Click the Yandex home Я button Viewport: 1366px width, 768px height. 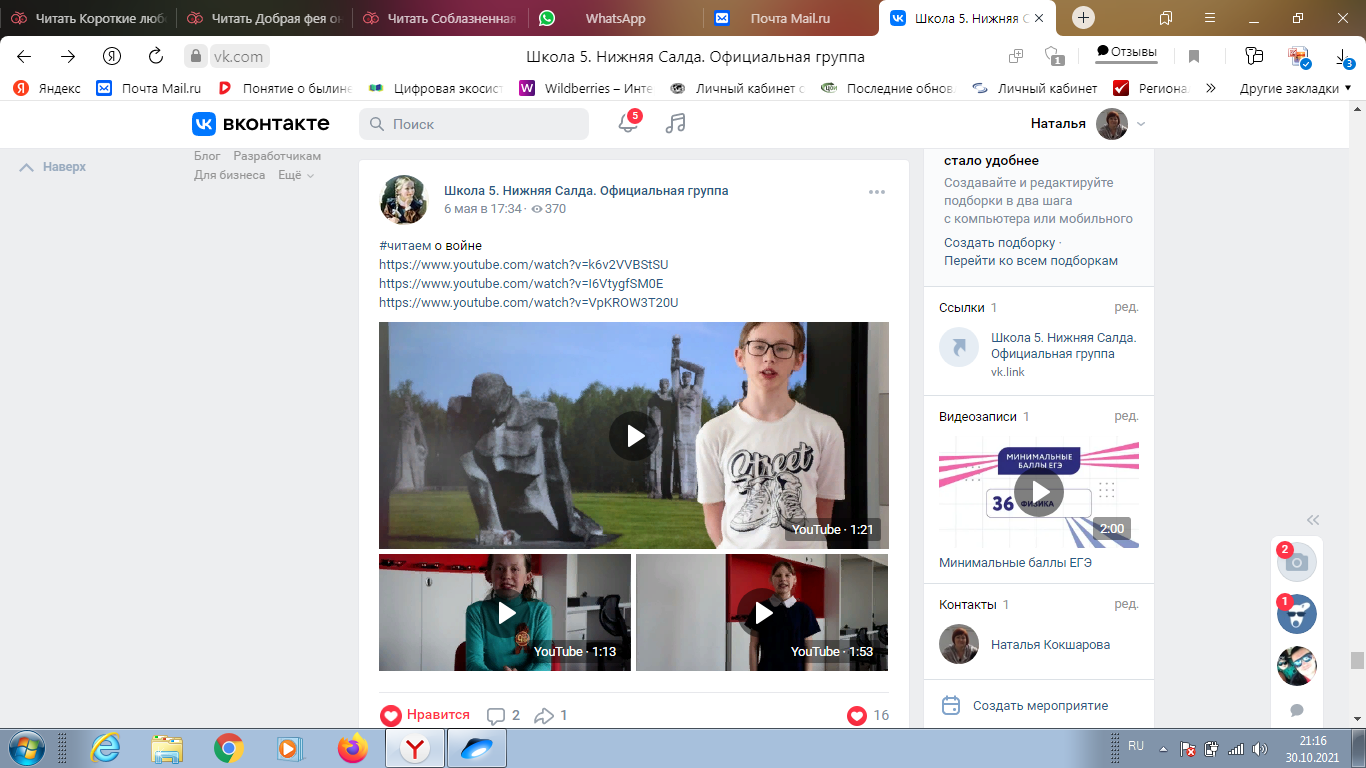click(x=112, y=57)
